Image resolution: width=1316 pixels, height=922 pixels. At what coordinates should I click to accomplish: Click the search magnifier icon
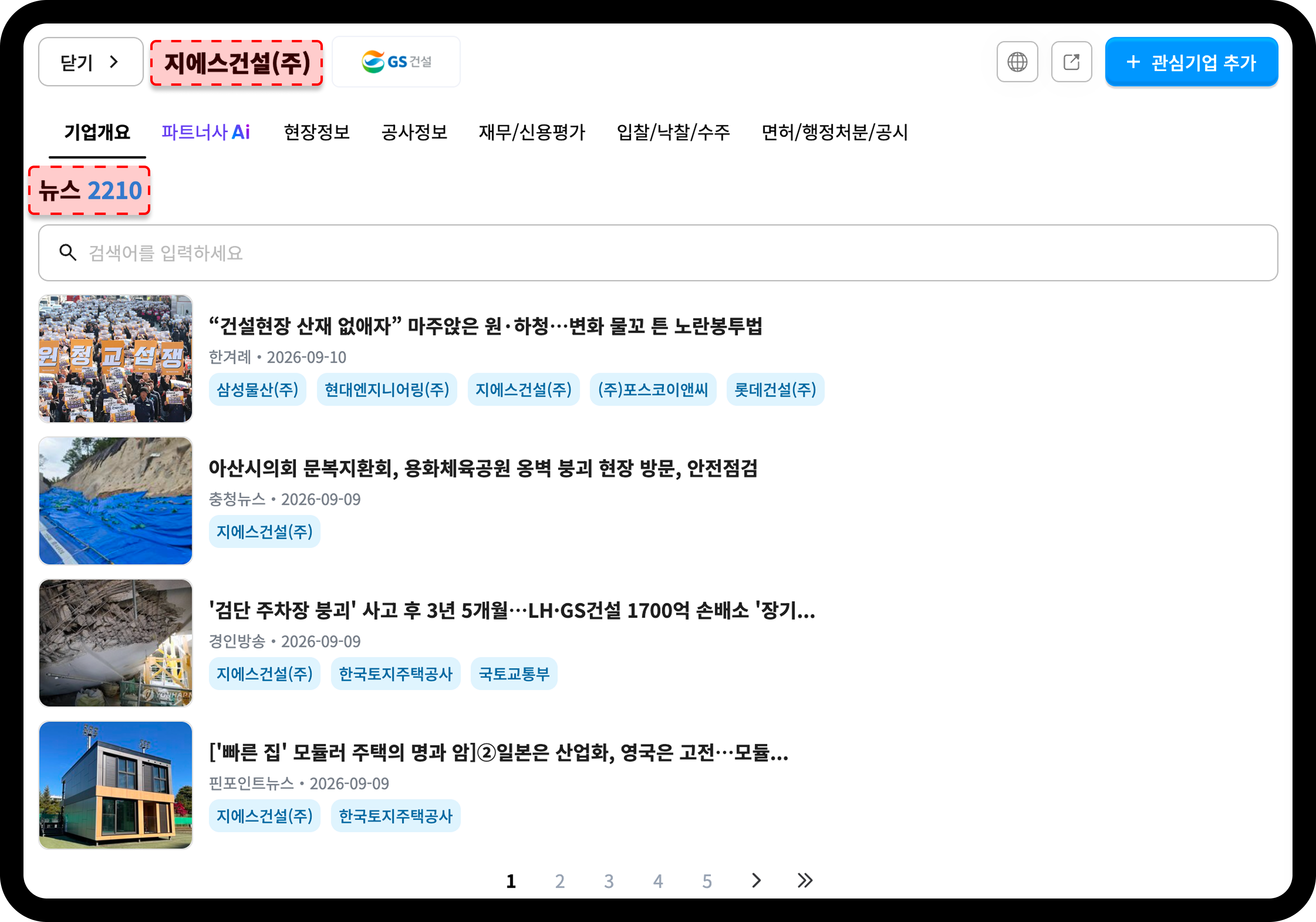tap(68, 252)
